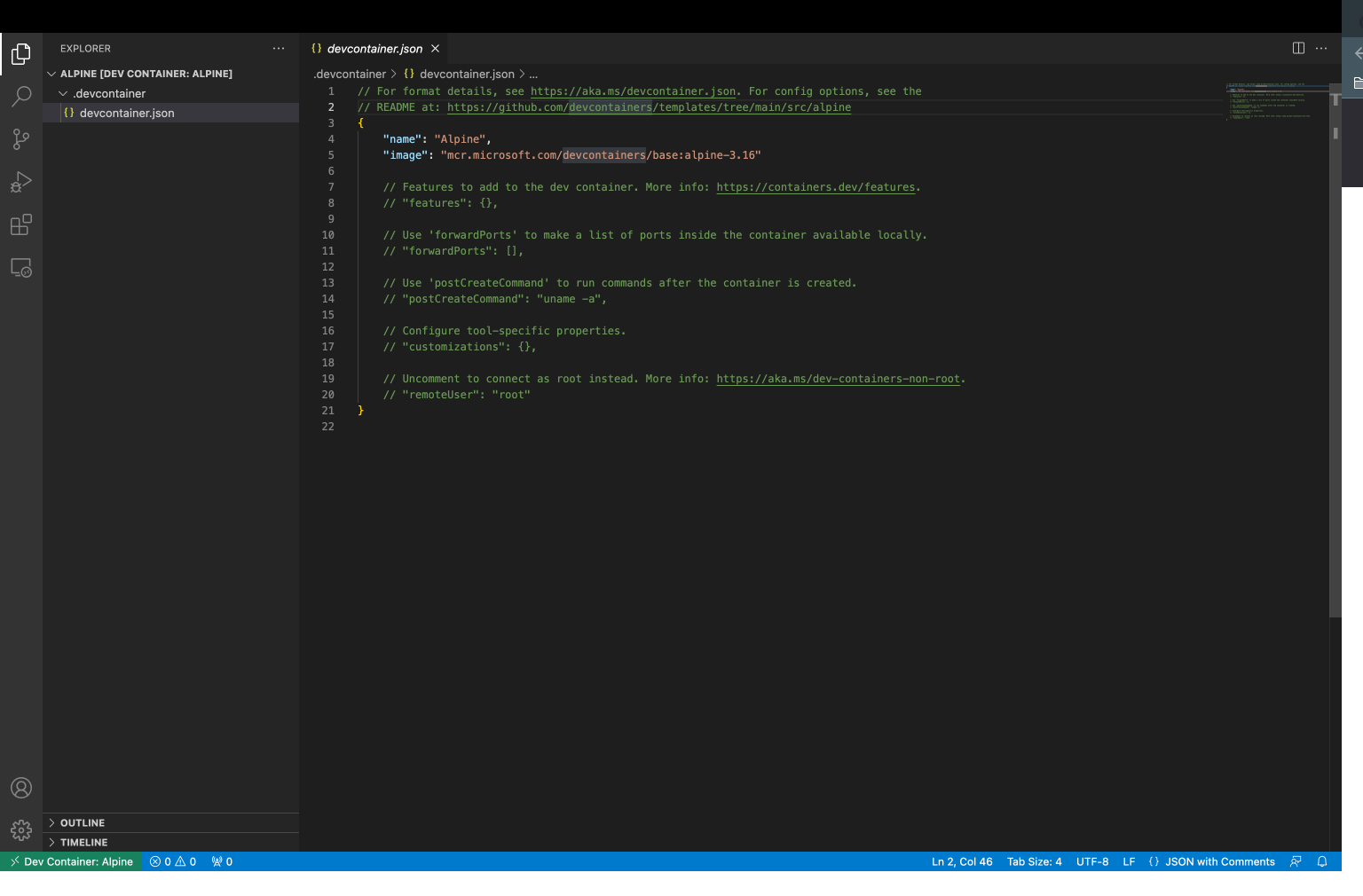Click Dev Container: Alpine in the status bar

pyautogui.click(x=71, y=861)
